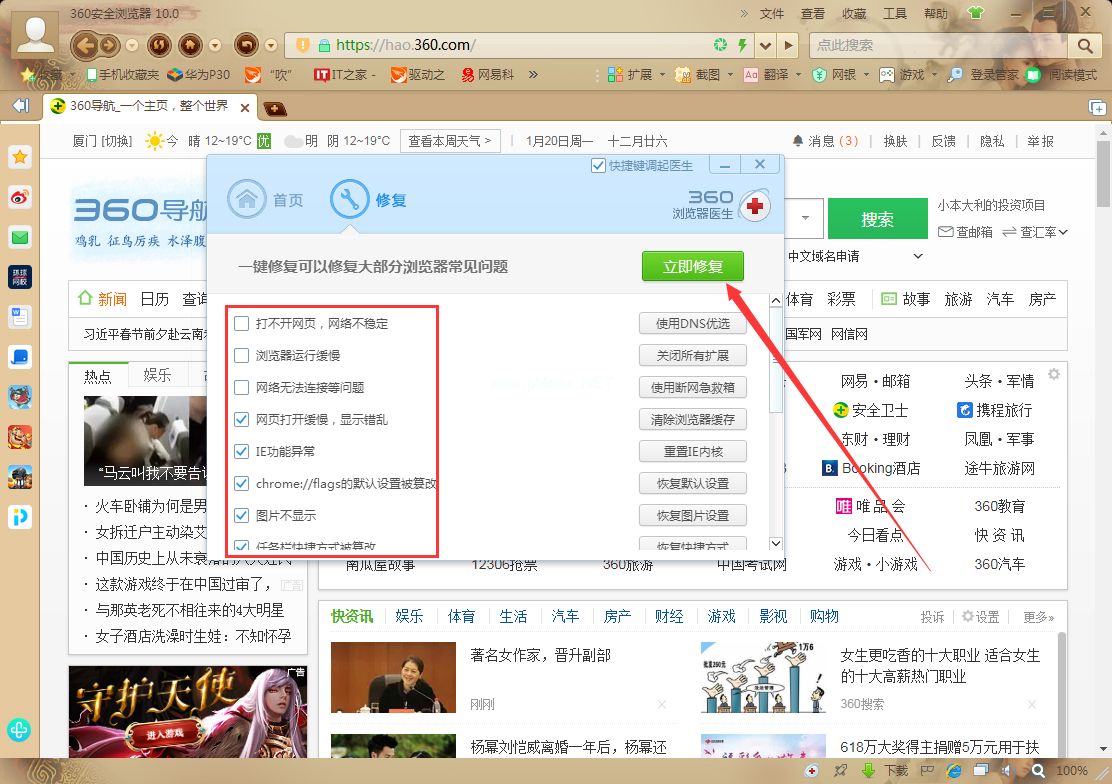Open the IE browser mode icon in status bar

pyautogui.click(x=953, y=770)
